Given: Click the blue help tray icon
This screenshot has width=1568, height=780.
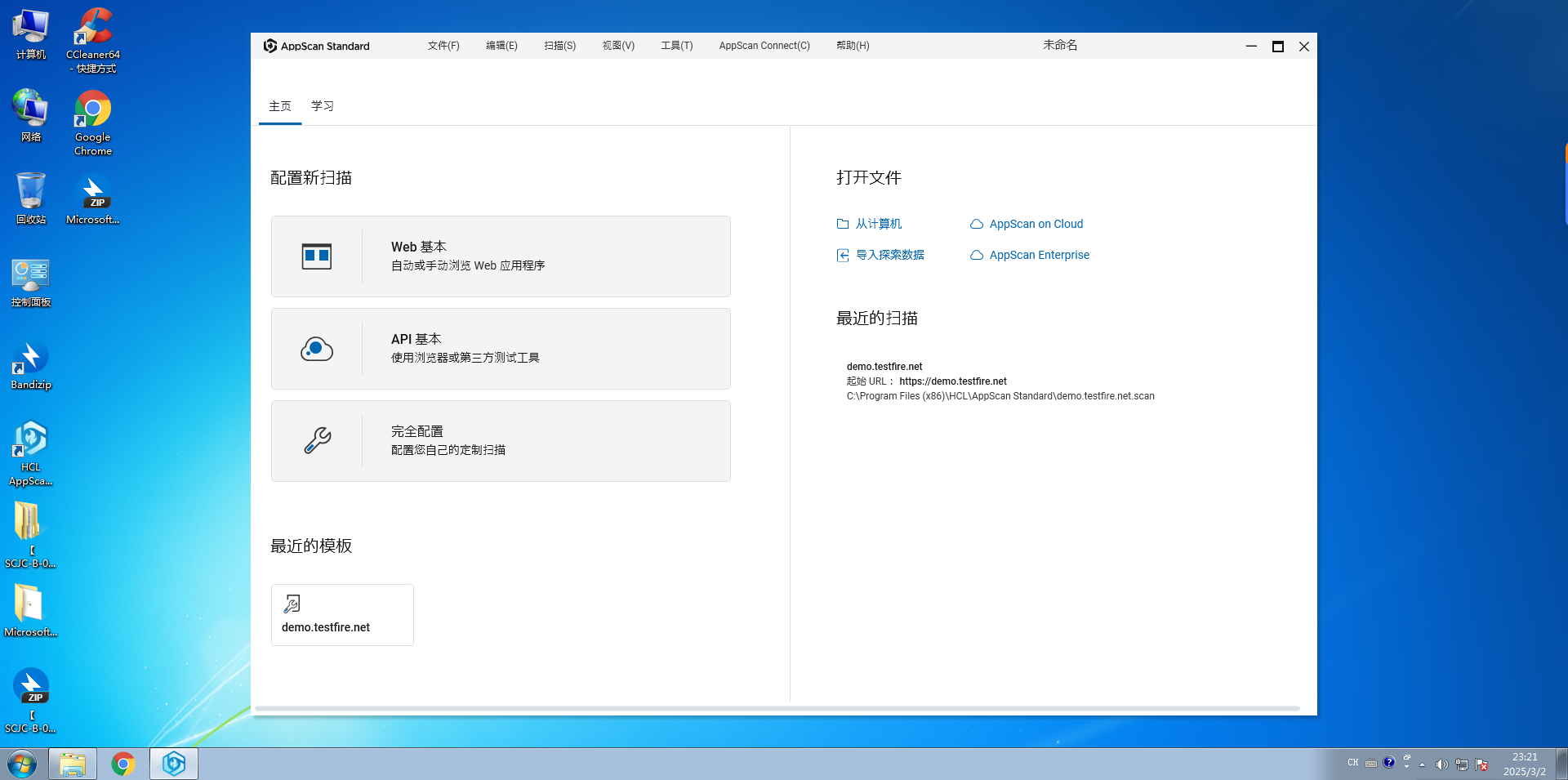Looking at the screenshot, I should (1389, 762).
